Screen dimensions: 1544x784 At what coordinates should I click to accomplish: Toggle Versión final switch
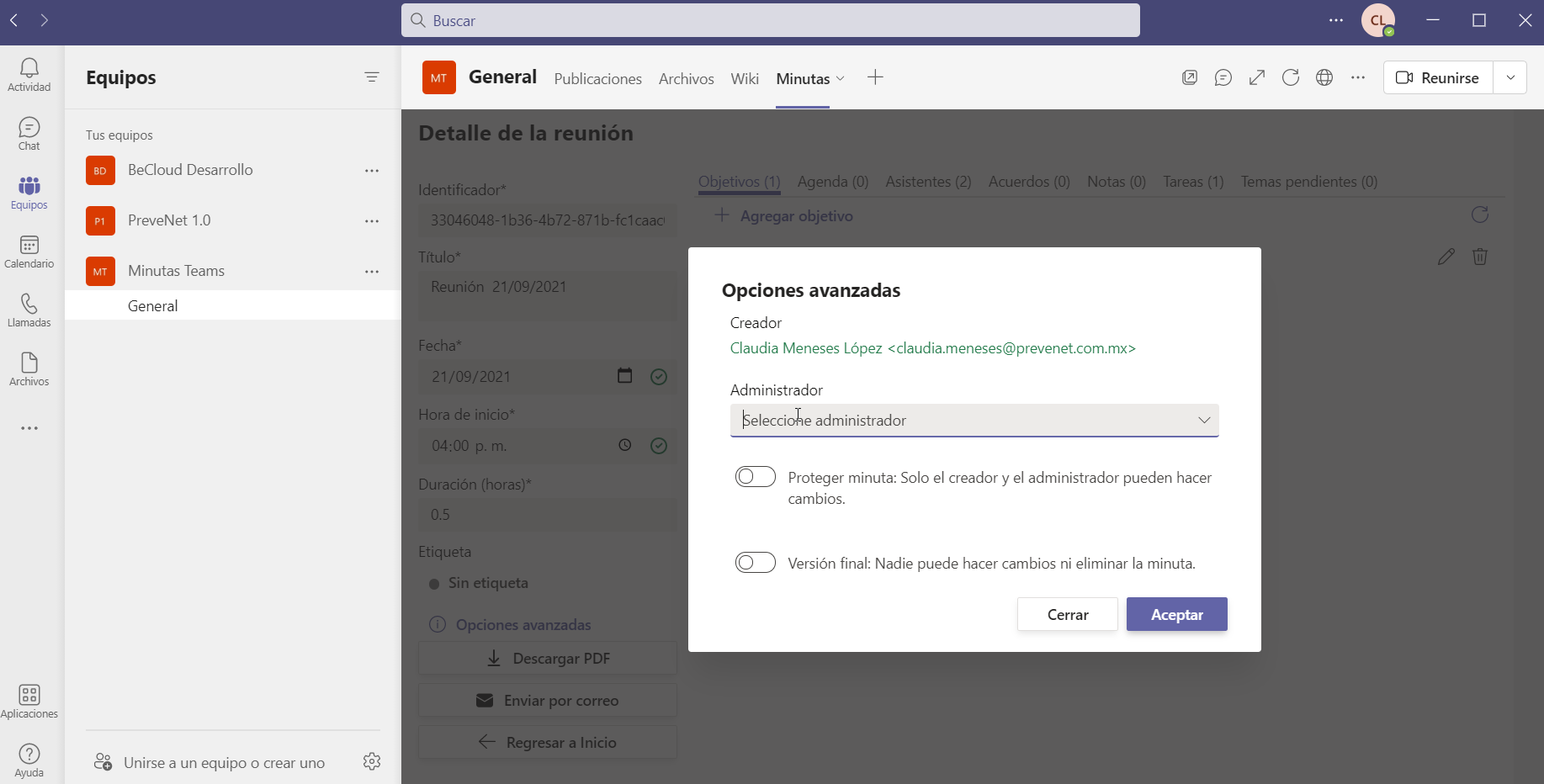[756, 563]
